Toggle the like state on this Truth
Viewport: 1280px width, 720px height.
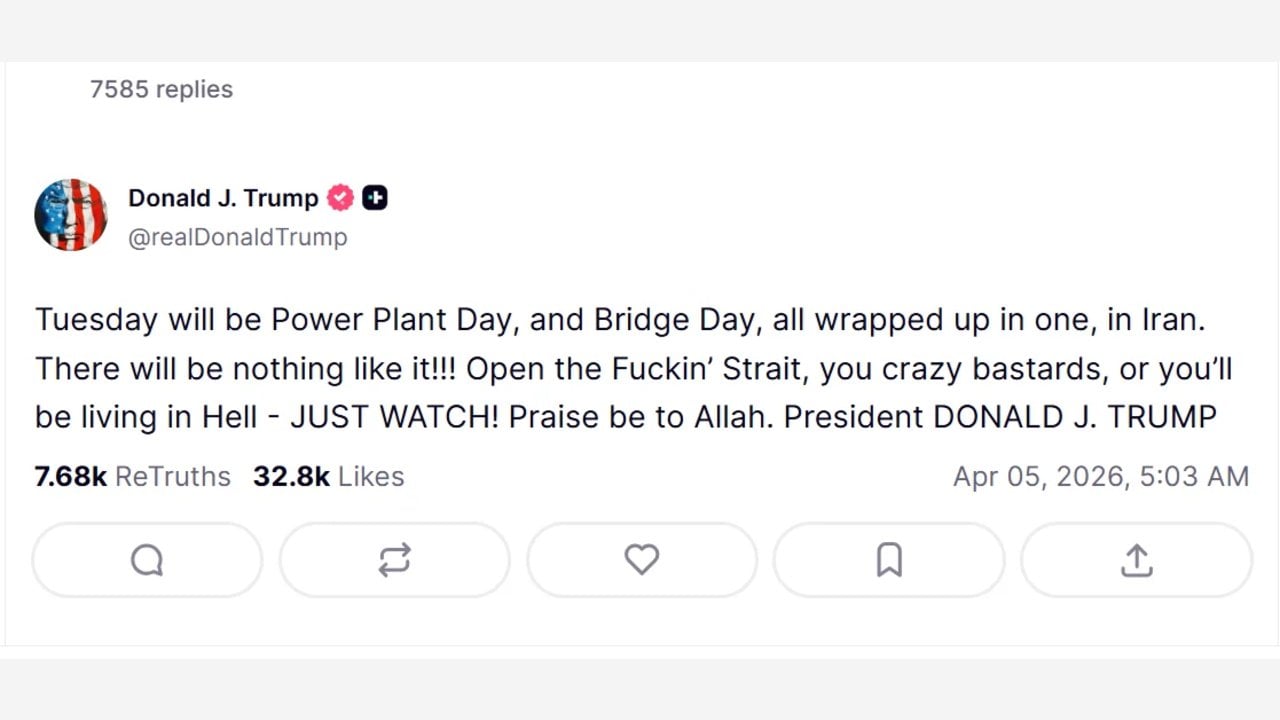(x=641, y=559)
